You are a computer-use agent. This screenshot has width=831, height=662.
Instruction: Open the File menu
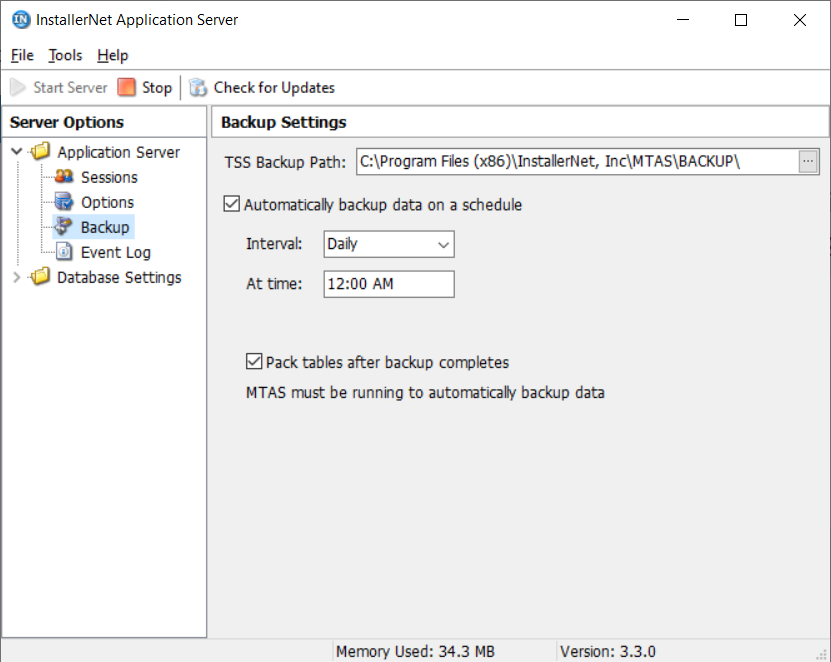(x=22, y=55)
